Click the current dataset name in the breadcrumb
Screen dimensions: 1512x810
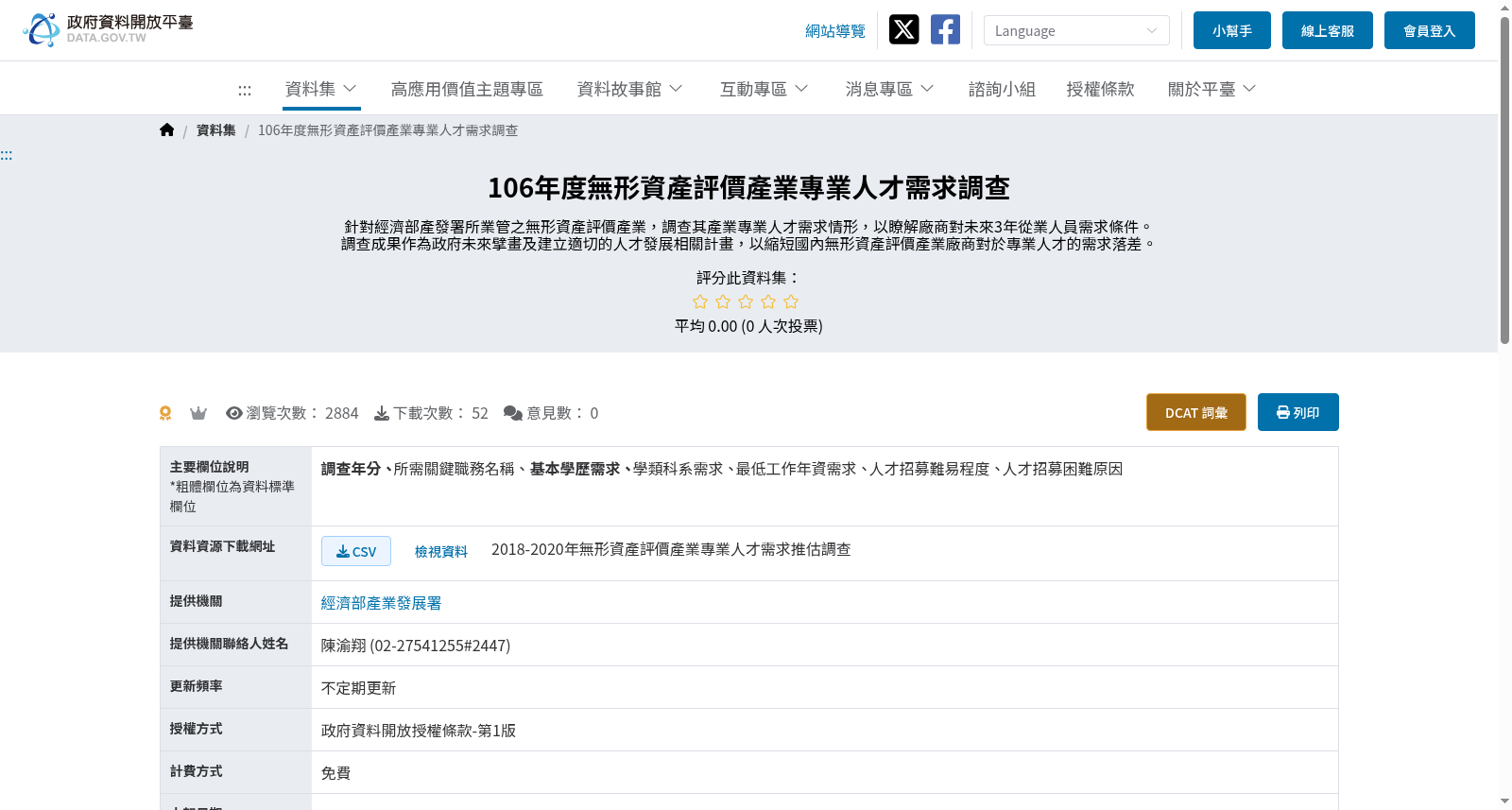point(388,130)
